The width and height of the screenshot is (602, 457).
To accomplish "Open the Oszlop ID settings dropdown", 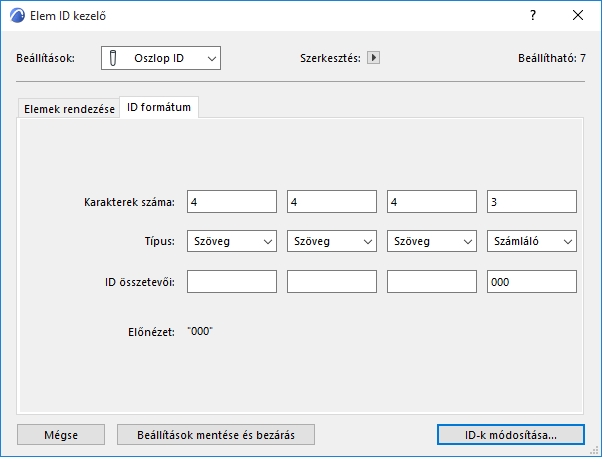I will tap(161, 58).
